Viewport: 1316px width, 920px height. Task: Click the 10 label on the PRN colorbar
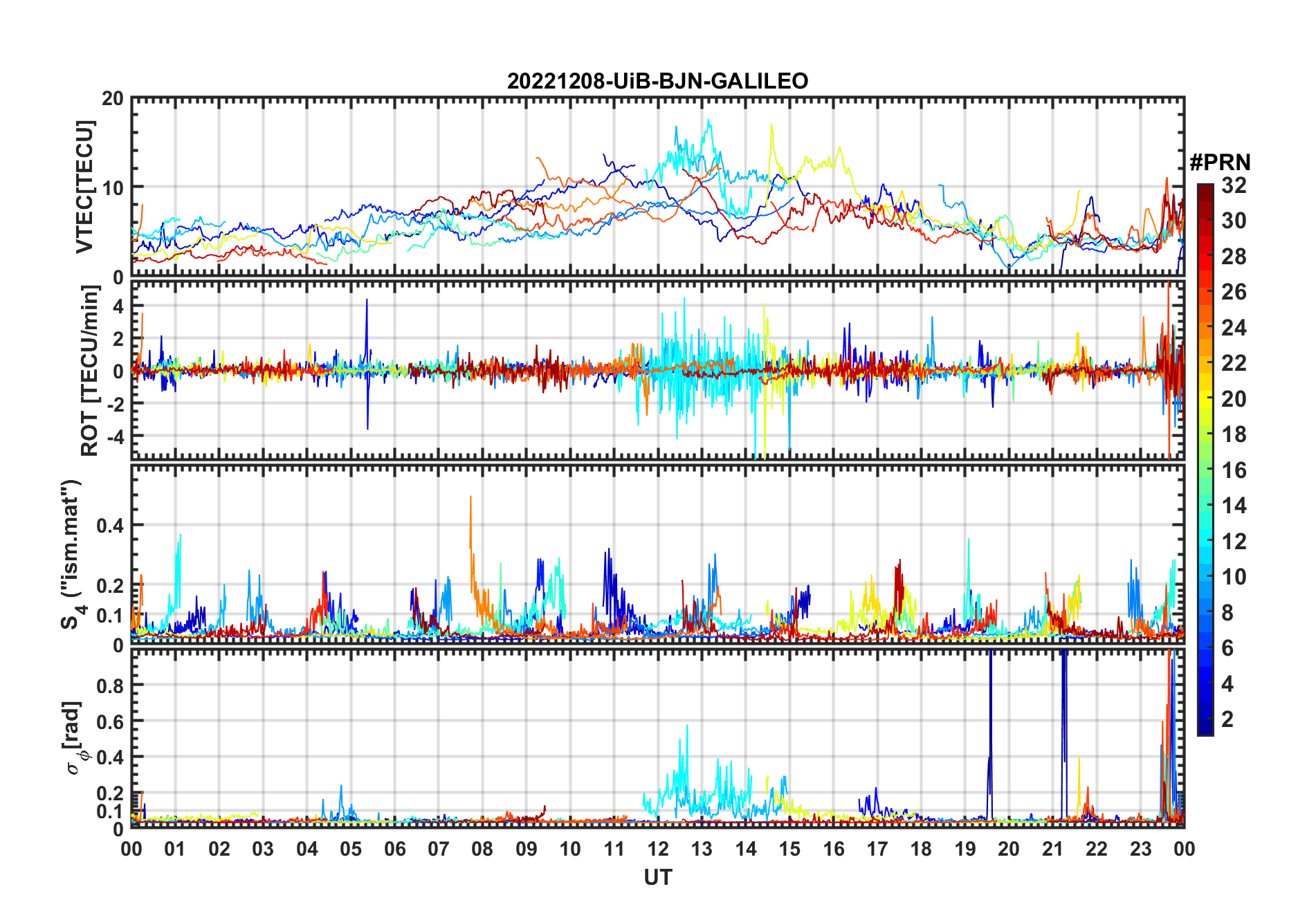point(1234,577)
